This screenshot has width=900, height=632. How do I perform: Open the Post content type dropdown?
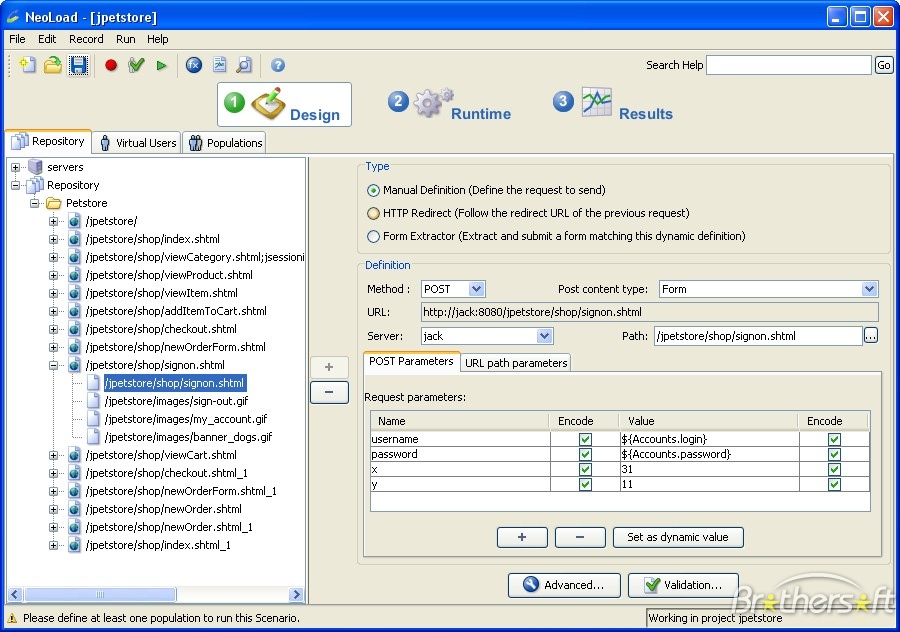tap(769, 289)
